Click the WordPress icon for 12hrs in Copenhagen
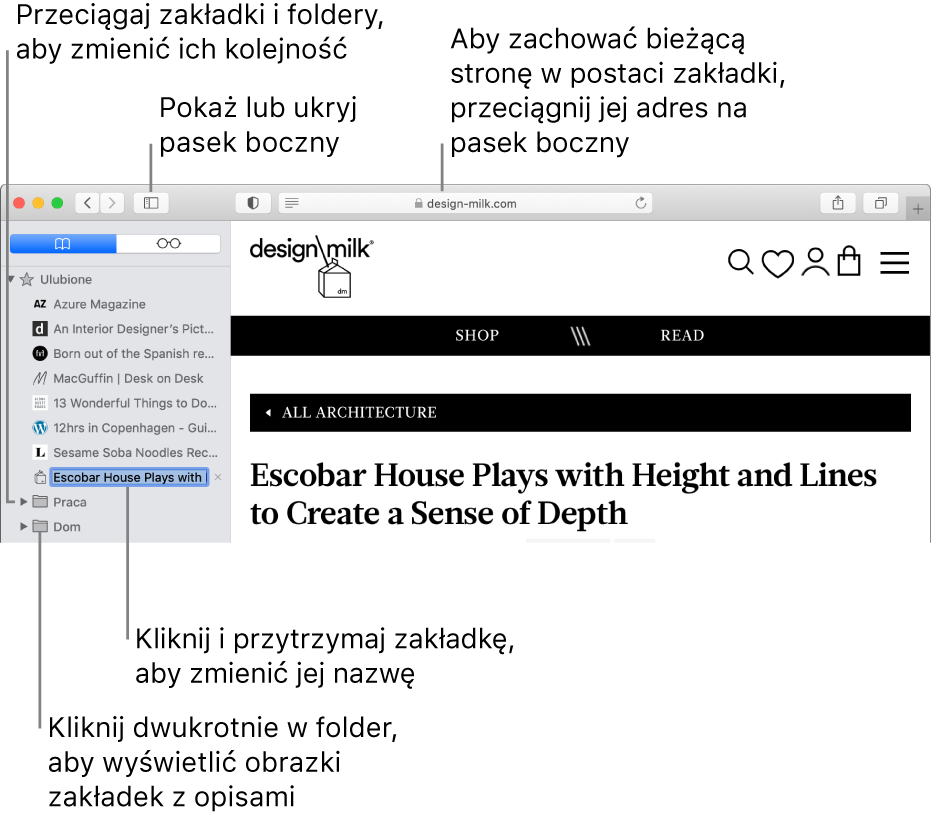The width and height of the screenshot is (931, 819). tap(40, 428)
